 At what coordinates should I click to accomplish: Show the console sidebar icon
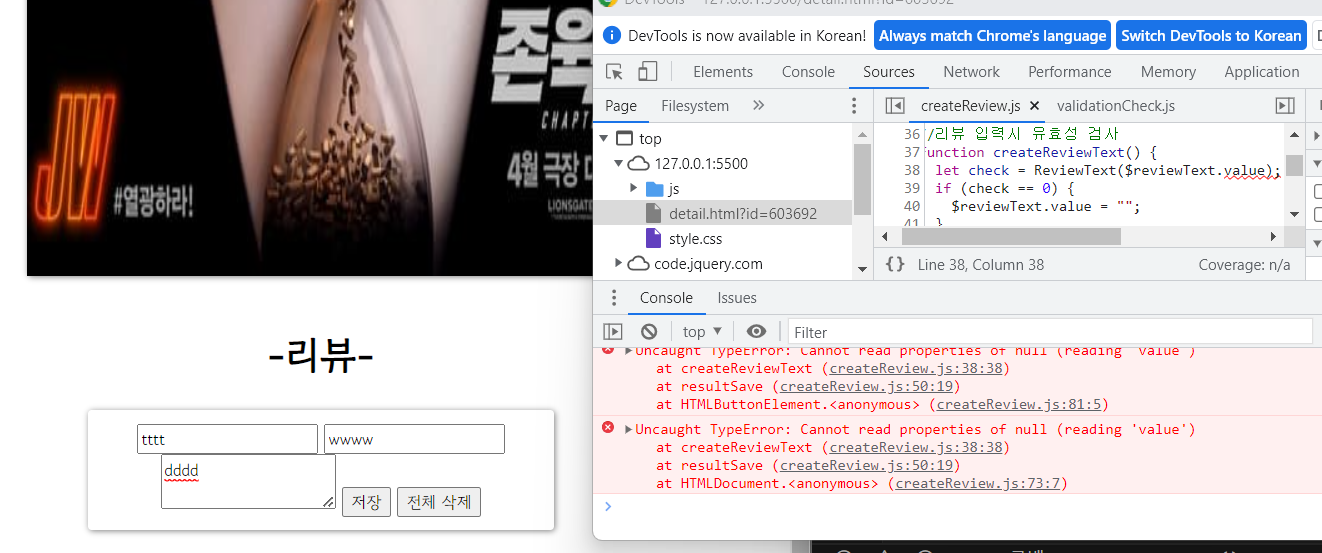(613, 332)
